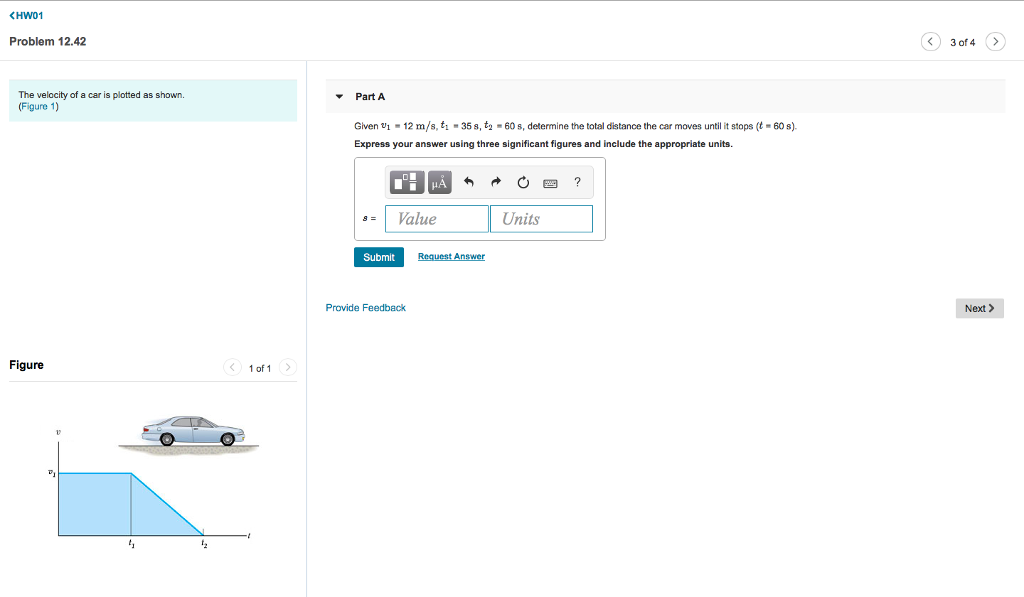Redo an edit in the answer editor
Viewport: 1024px width, 597px height.
tap(495, 182)
